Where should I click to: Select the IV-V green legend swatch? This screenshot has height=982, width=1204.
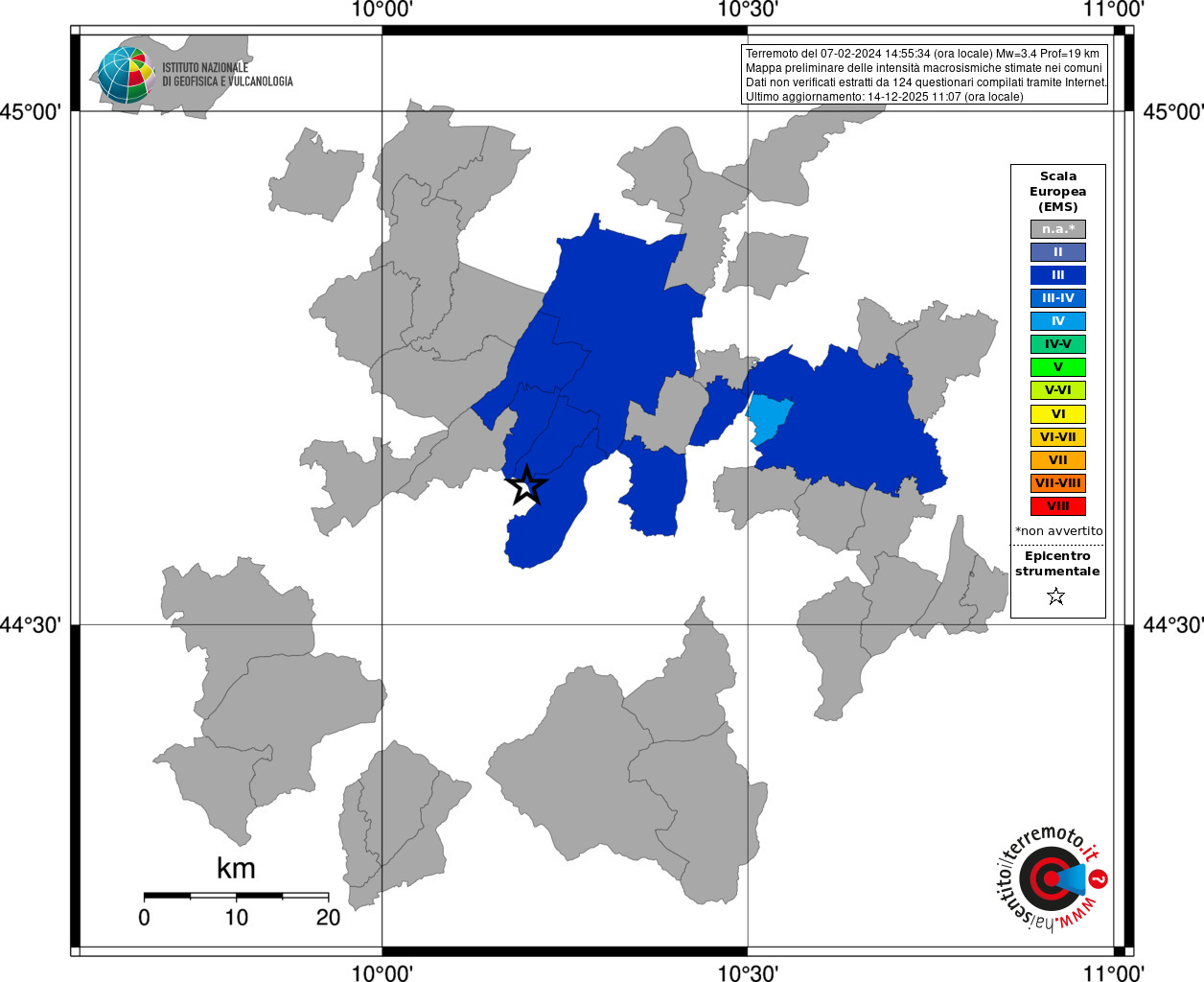[1058, 344]
